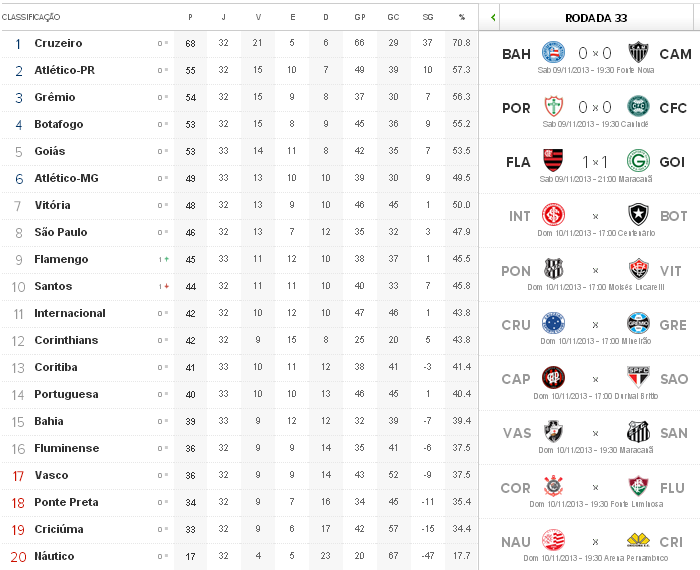Go to previous round using green arrow
The height and width of the screenshot is (570, 700).
click(x=493, y=17)
